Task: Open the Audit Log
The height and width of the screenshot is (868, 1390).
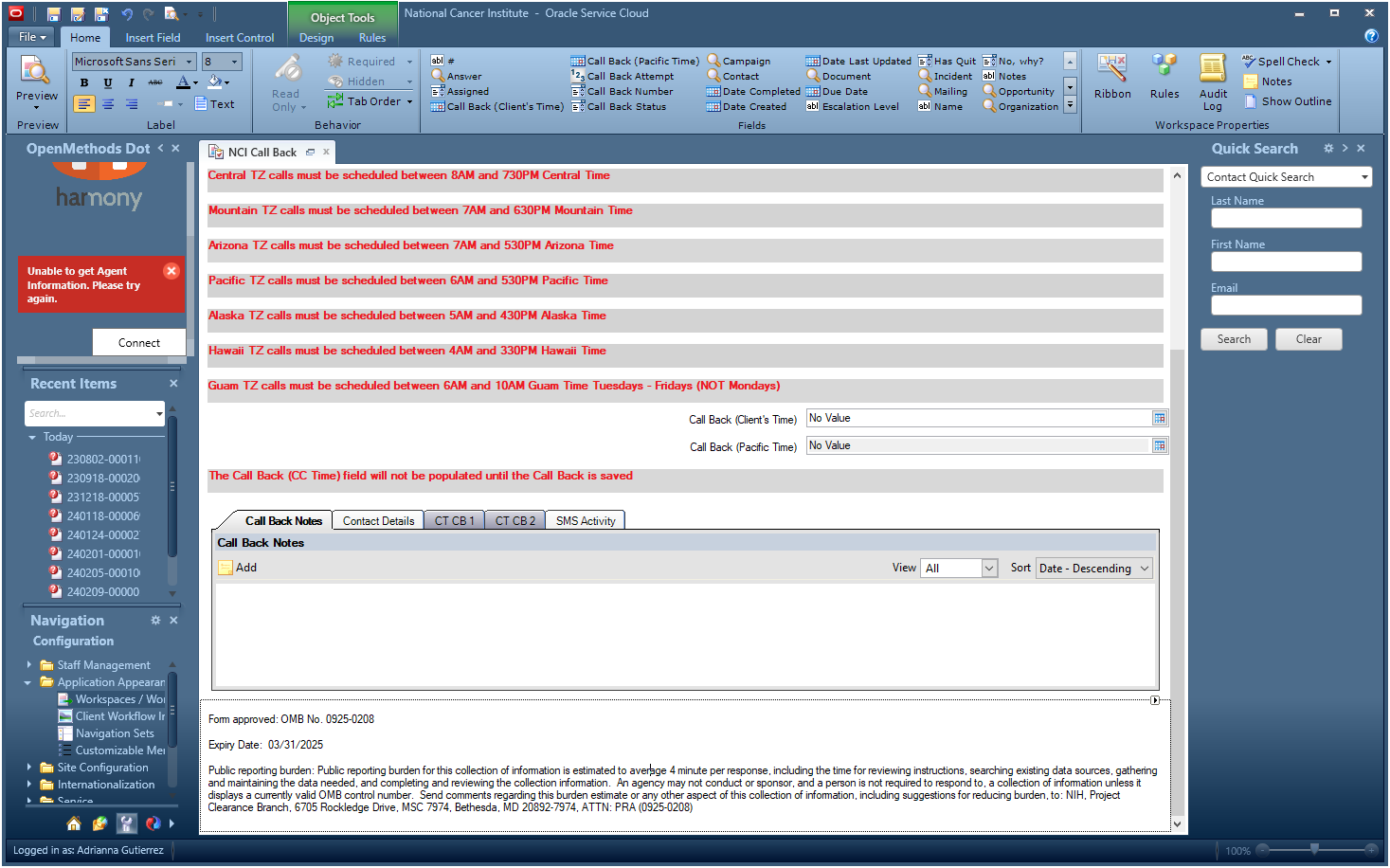Action: tap(1213, 83)
